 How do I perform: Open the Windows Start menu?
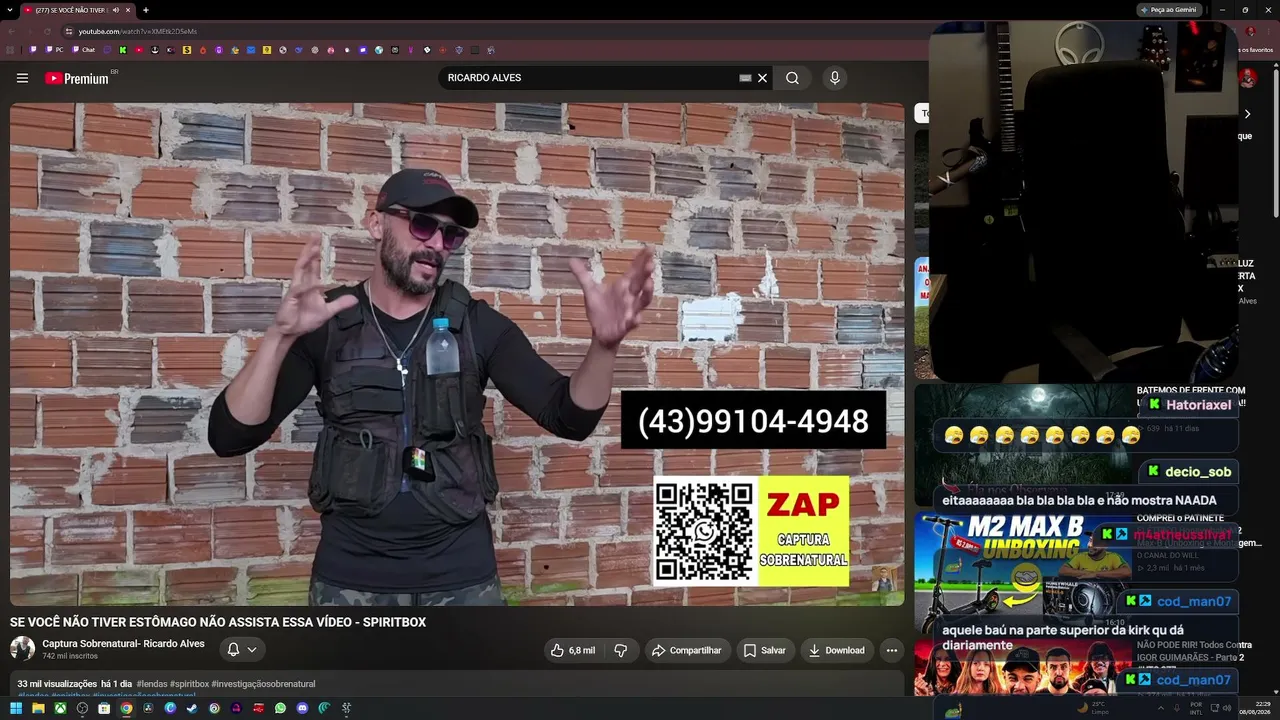(x=16, y=708)
